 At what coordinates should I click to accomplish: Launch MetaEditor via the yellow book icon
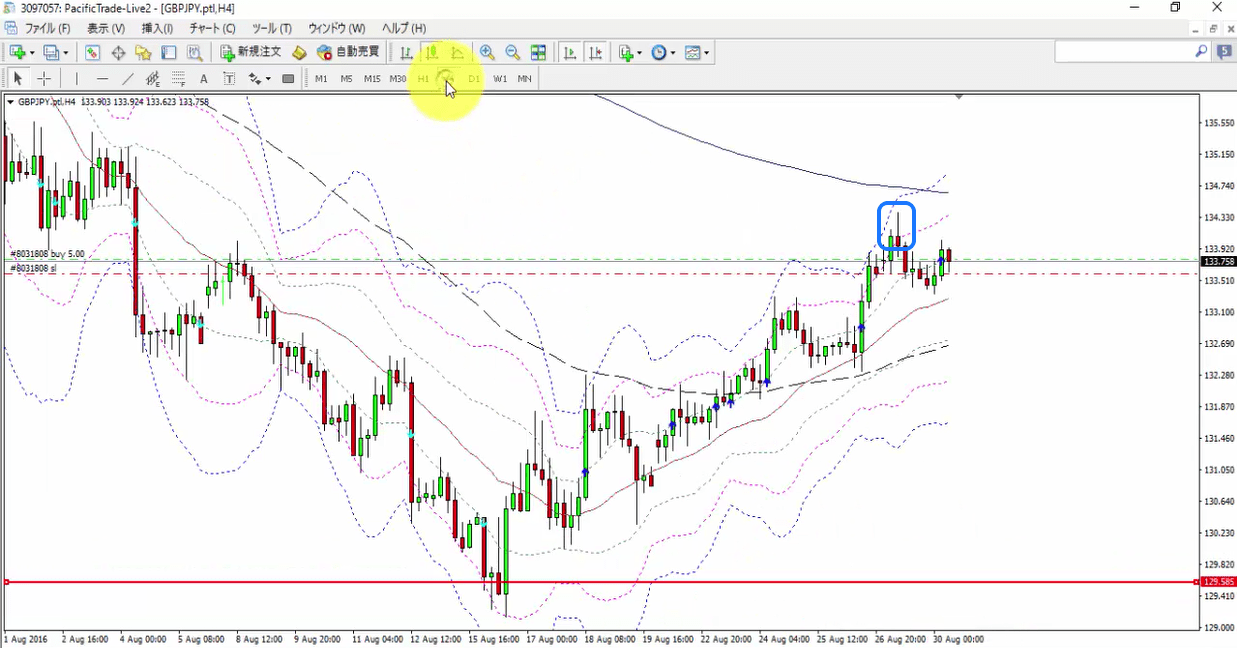[x=299, y=52]
